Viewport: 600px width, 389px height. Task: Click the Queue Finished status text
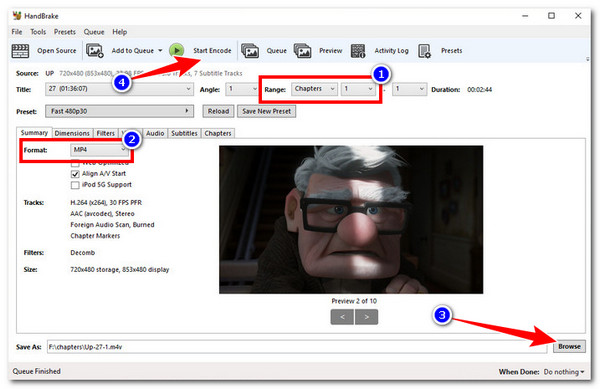pos(36,371)
